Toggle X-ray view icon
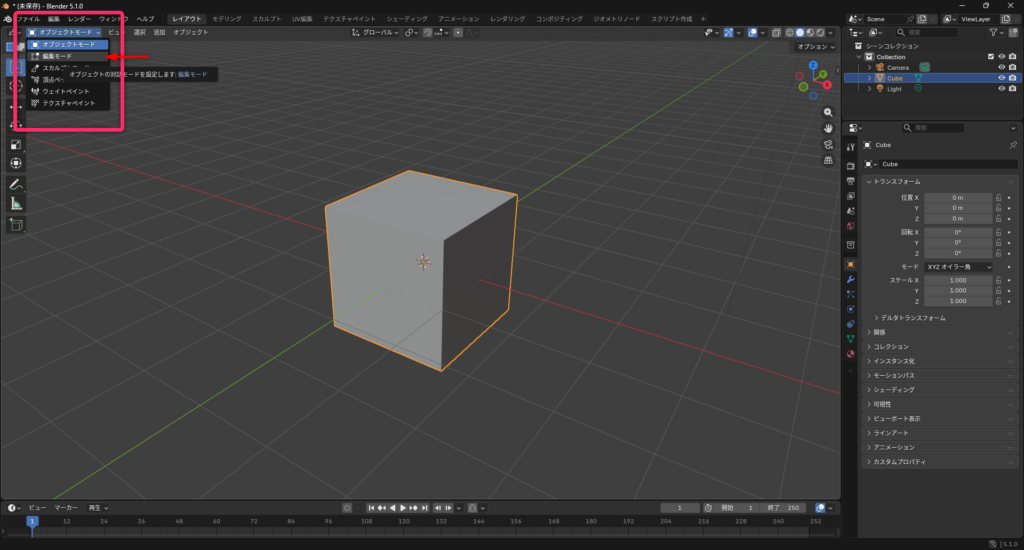This screenshot has height=550, width=1024. [776, 32]
